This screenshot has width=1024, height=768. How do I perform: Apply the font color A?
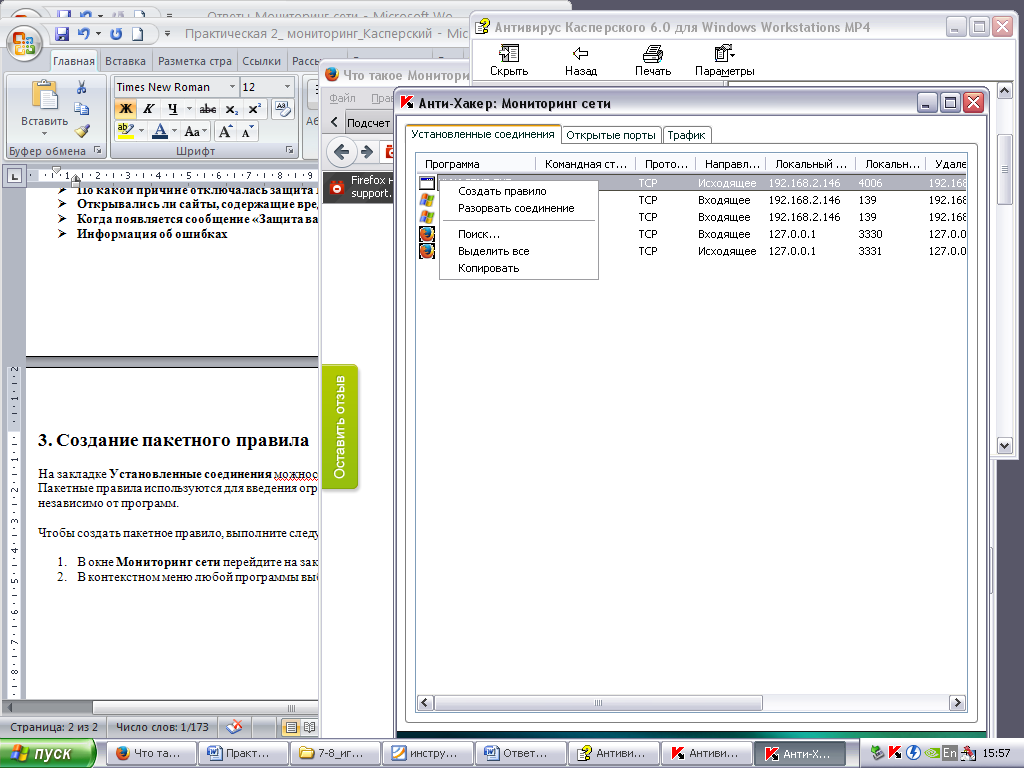coord(160,131)
